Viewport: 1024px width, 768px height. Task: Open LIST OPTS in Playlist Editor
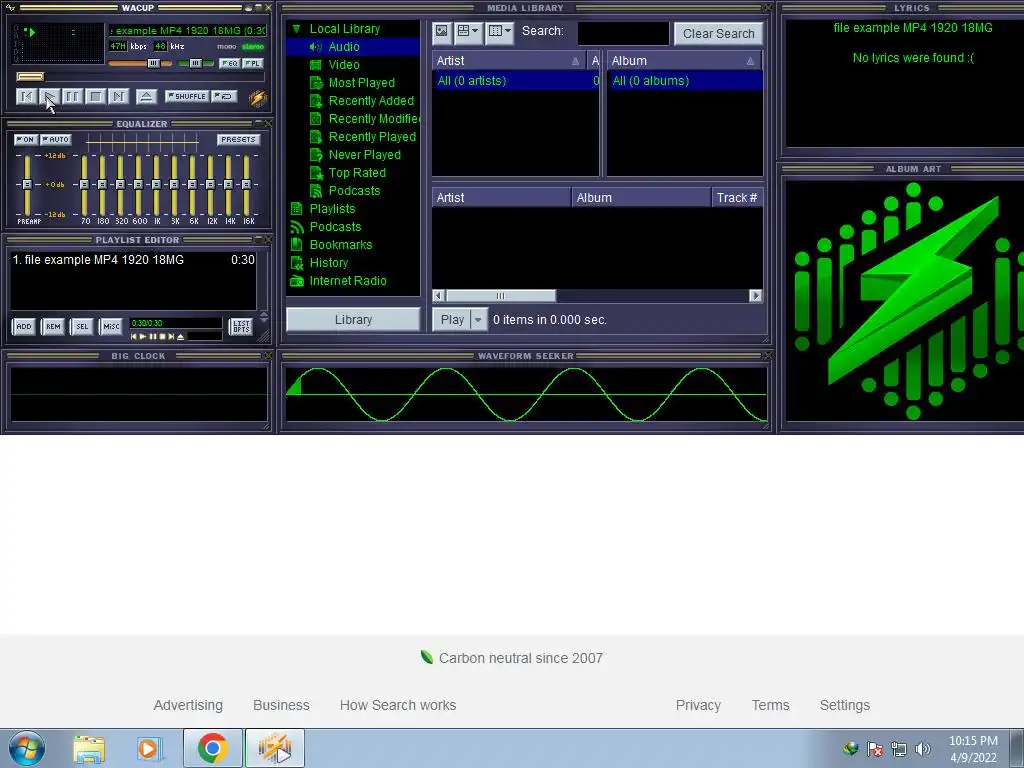tap(241, 327)
